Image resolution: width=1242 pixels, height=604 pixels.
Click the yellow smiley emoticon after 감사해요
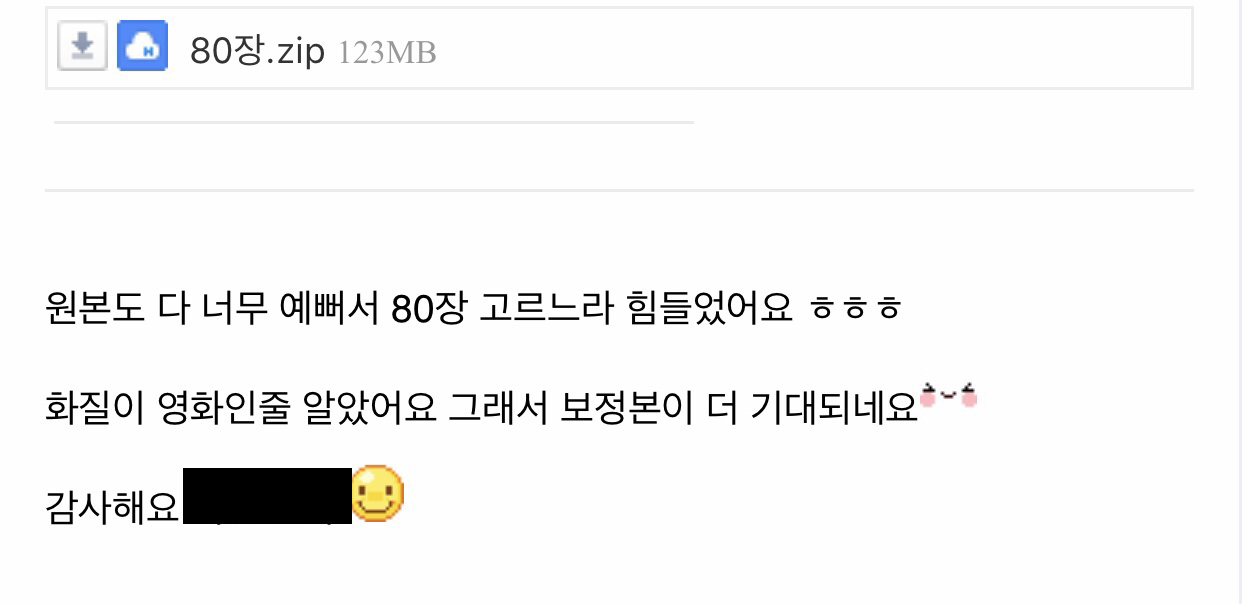point(378,494)
